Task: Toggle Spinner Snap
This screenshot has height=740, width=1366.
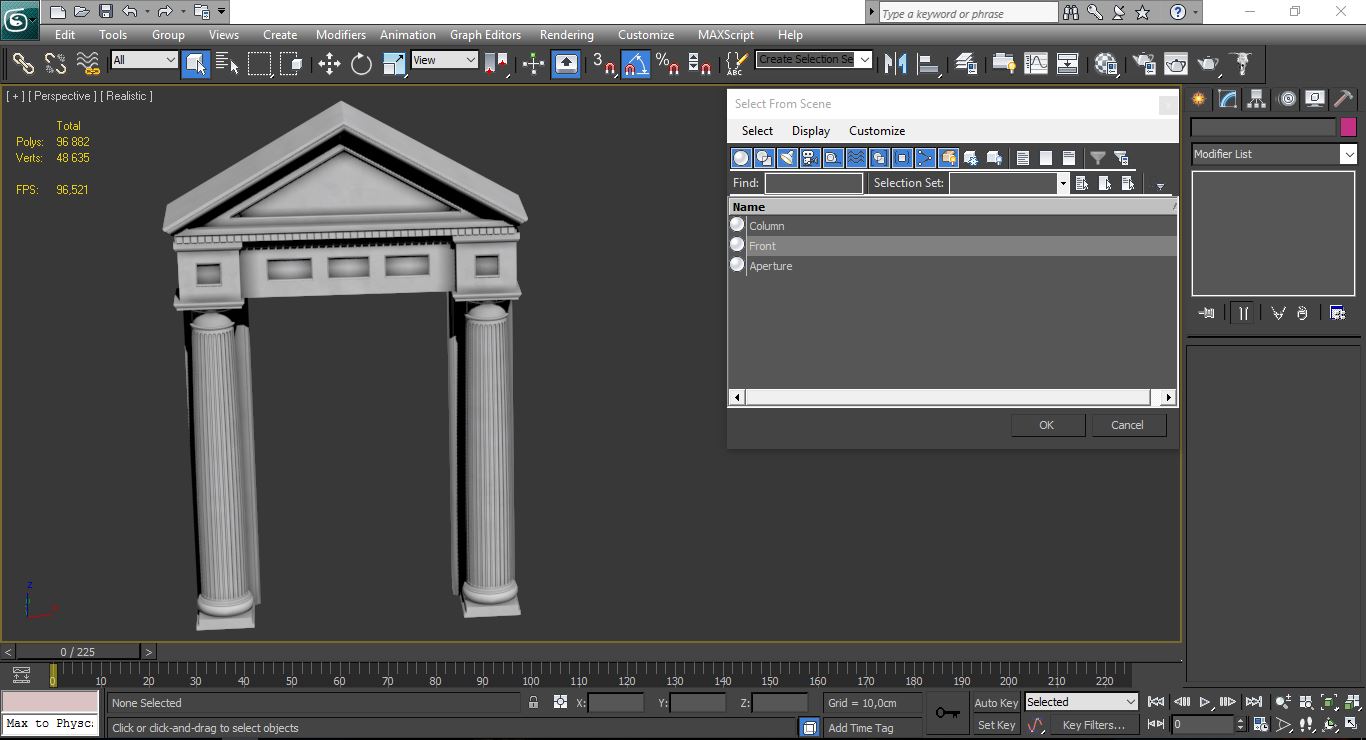Action: pyautogui.click(x=700, y=64)
